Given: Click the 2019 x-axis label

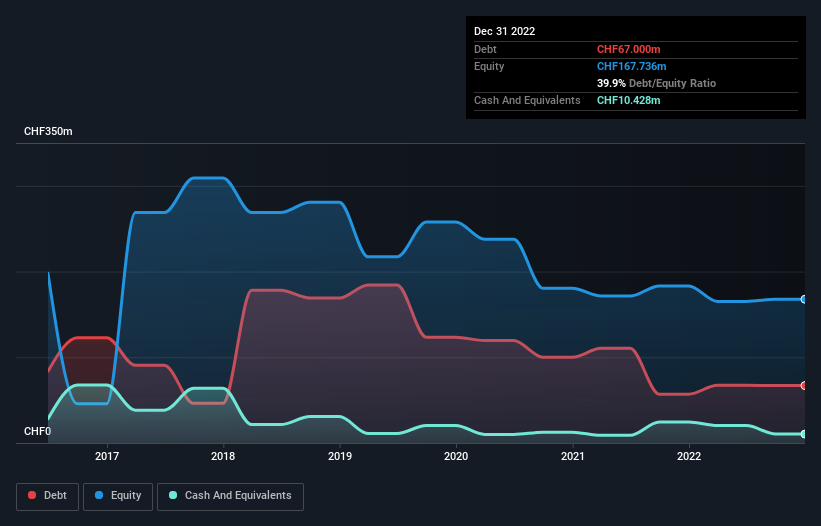Looking at the screenshot, I should pos(340,456).
